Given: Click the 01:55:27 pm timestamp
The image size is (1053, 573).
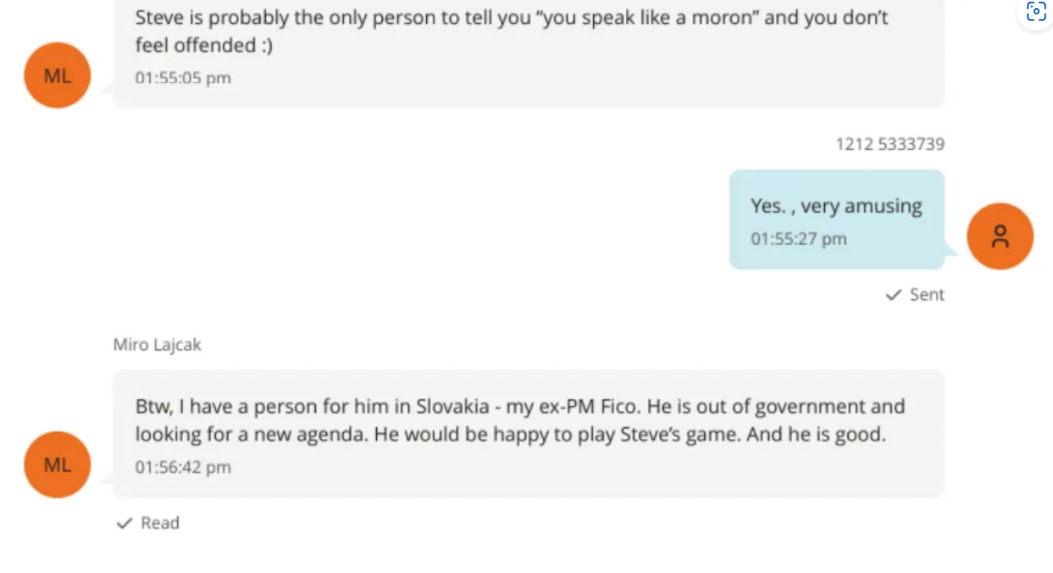Looking at the screenshot, I should 798,239.
